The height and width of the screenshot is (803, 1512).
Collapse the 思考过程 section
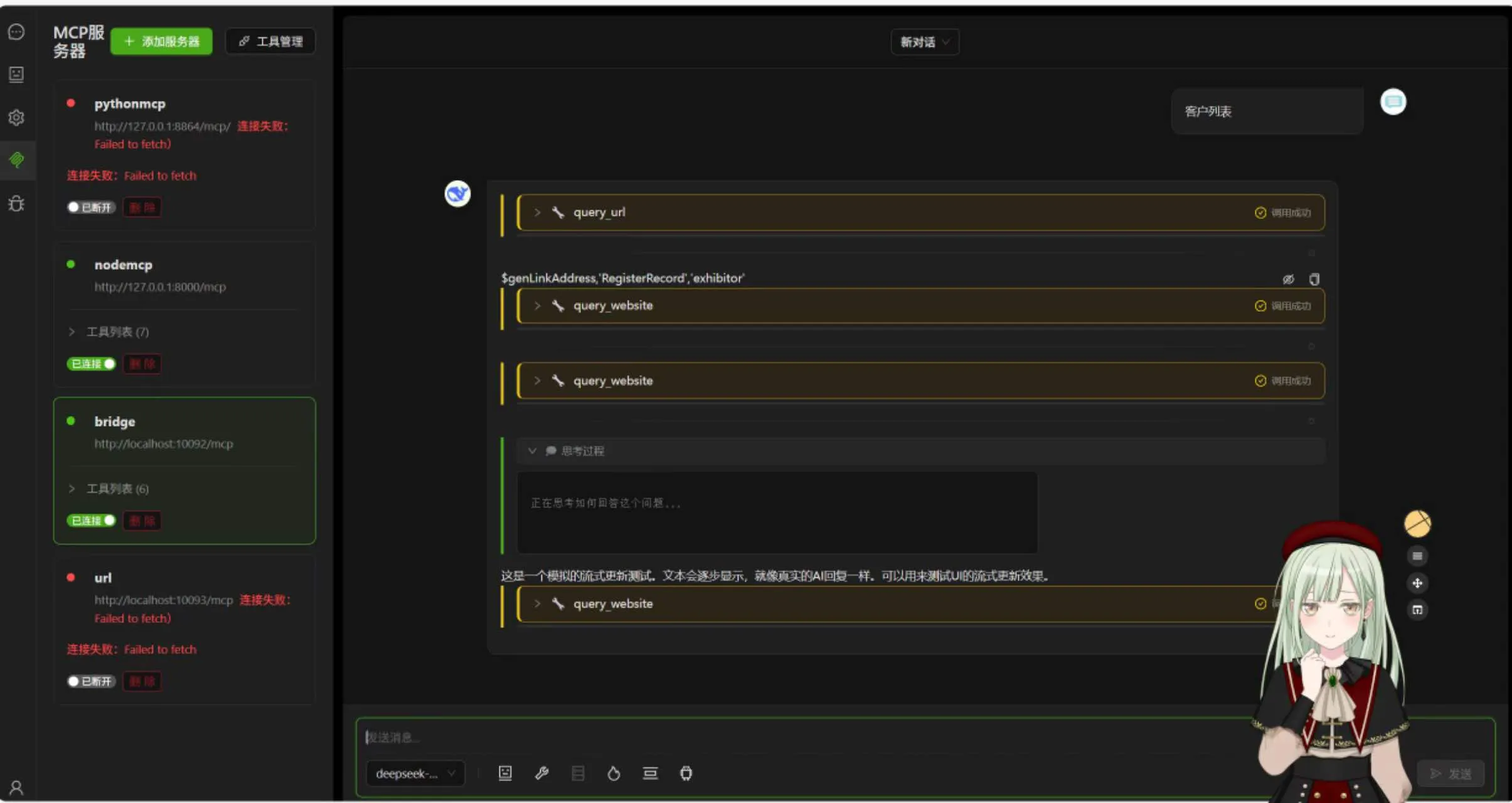pyautogui.click(x=920, y=451)
